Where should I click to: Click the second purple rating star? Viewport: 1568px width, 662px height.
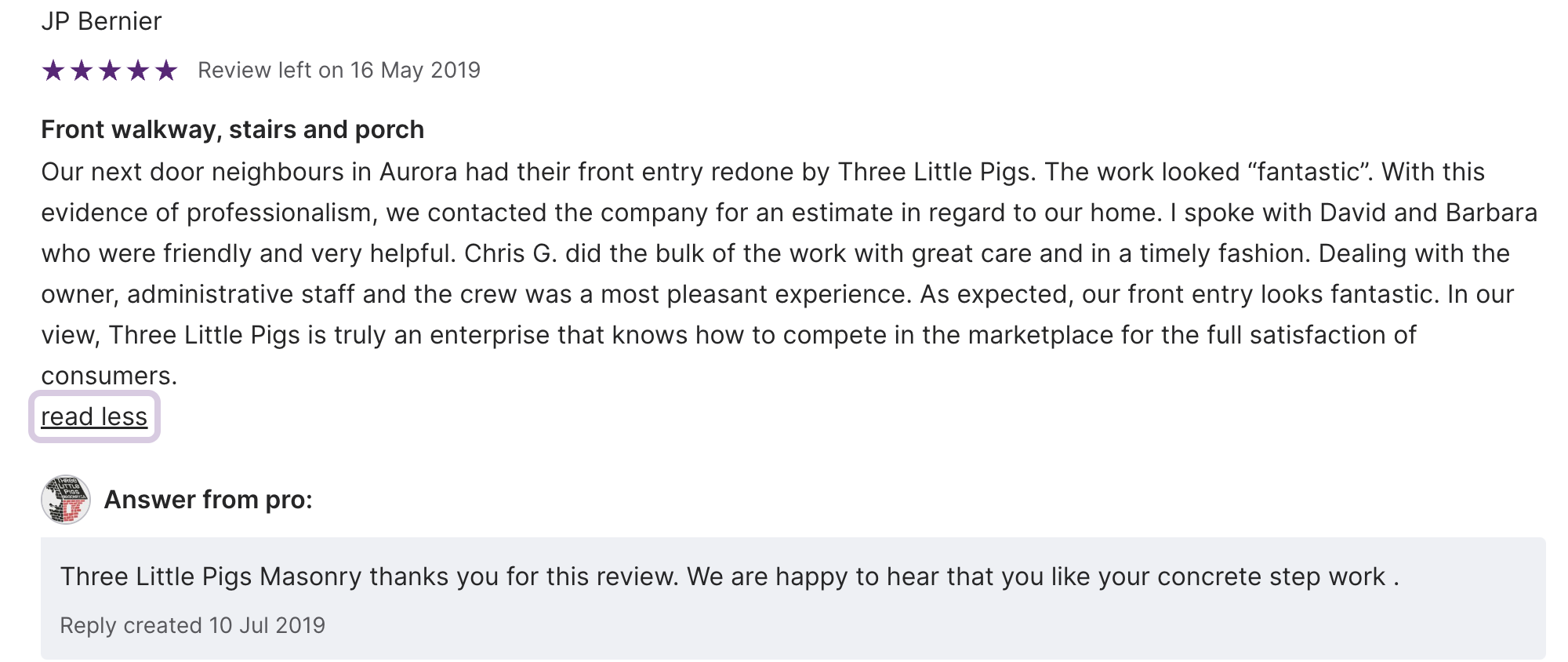tap(82, 71)
